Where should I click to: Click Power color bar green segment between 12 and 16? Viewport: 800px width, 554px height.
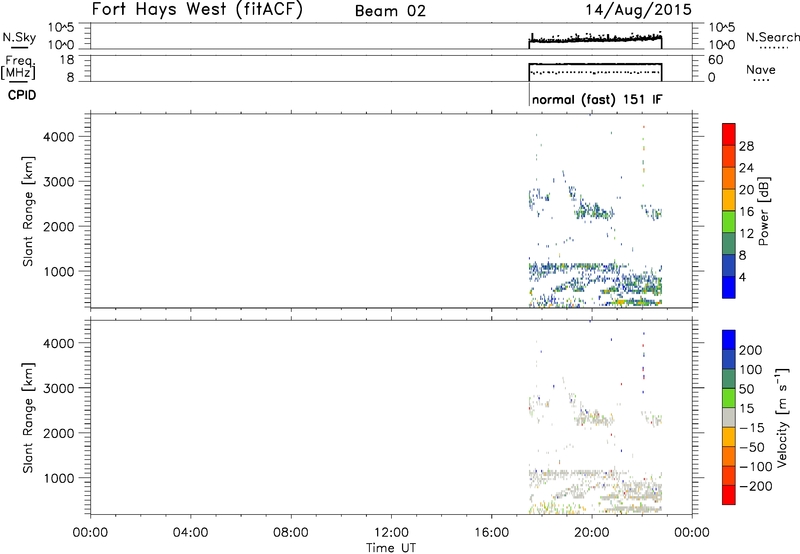tap(729, 221)
